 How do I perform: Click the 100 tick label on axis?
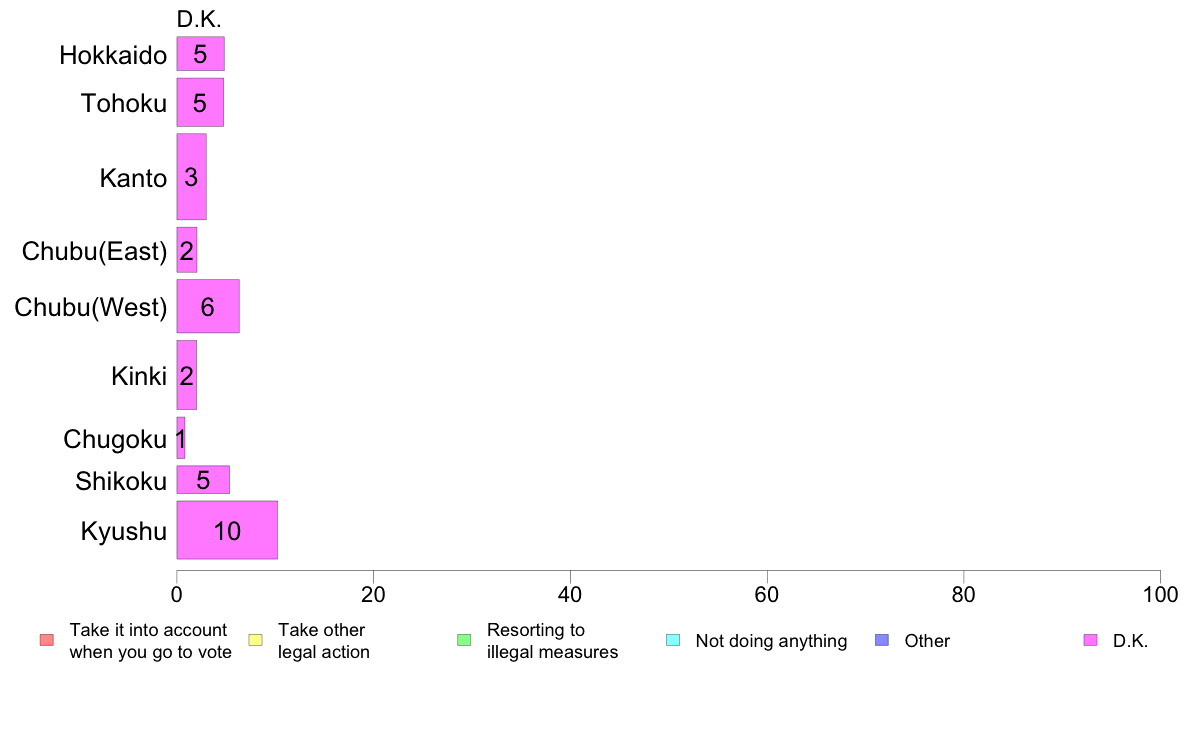pyautogui.click(x=1160, y=595)
